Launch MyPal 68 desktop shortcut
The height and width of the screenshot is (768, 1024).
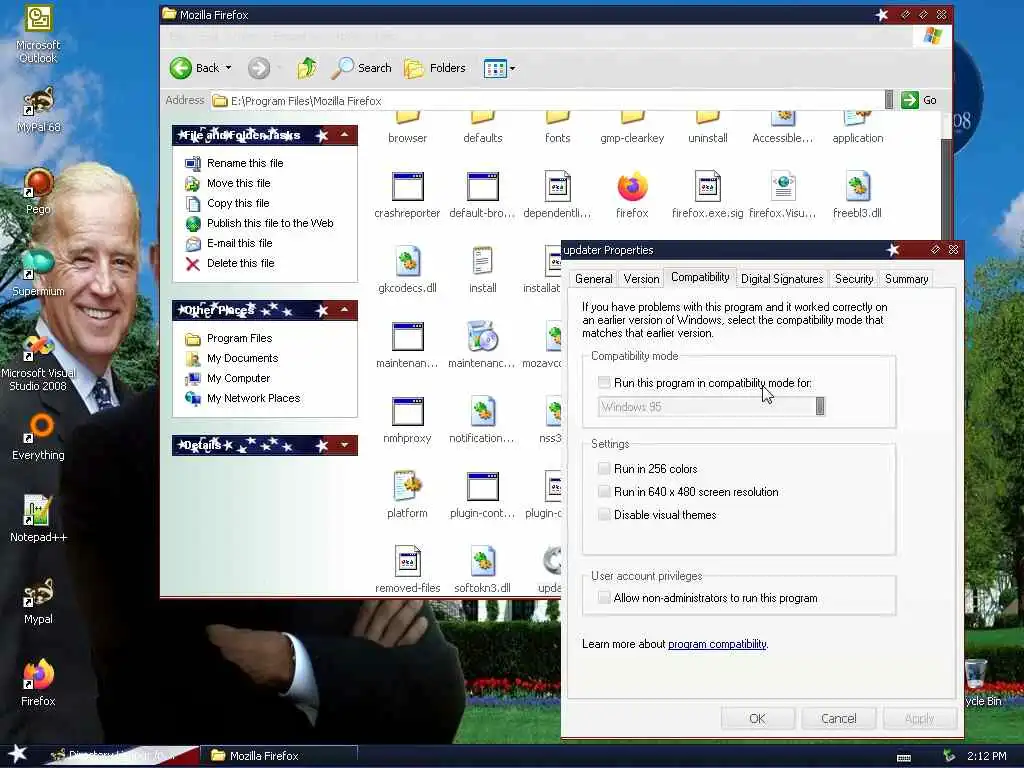[x=38, y=109]
